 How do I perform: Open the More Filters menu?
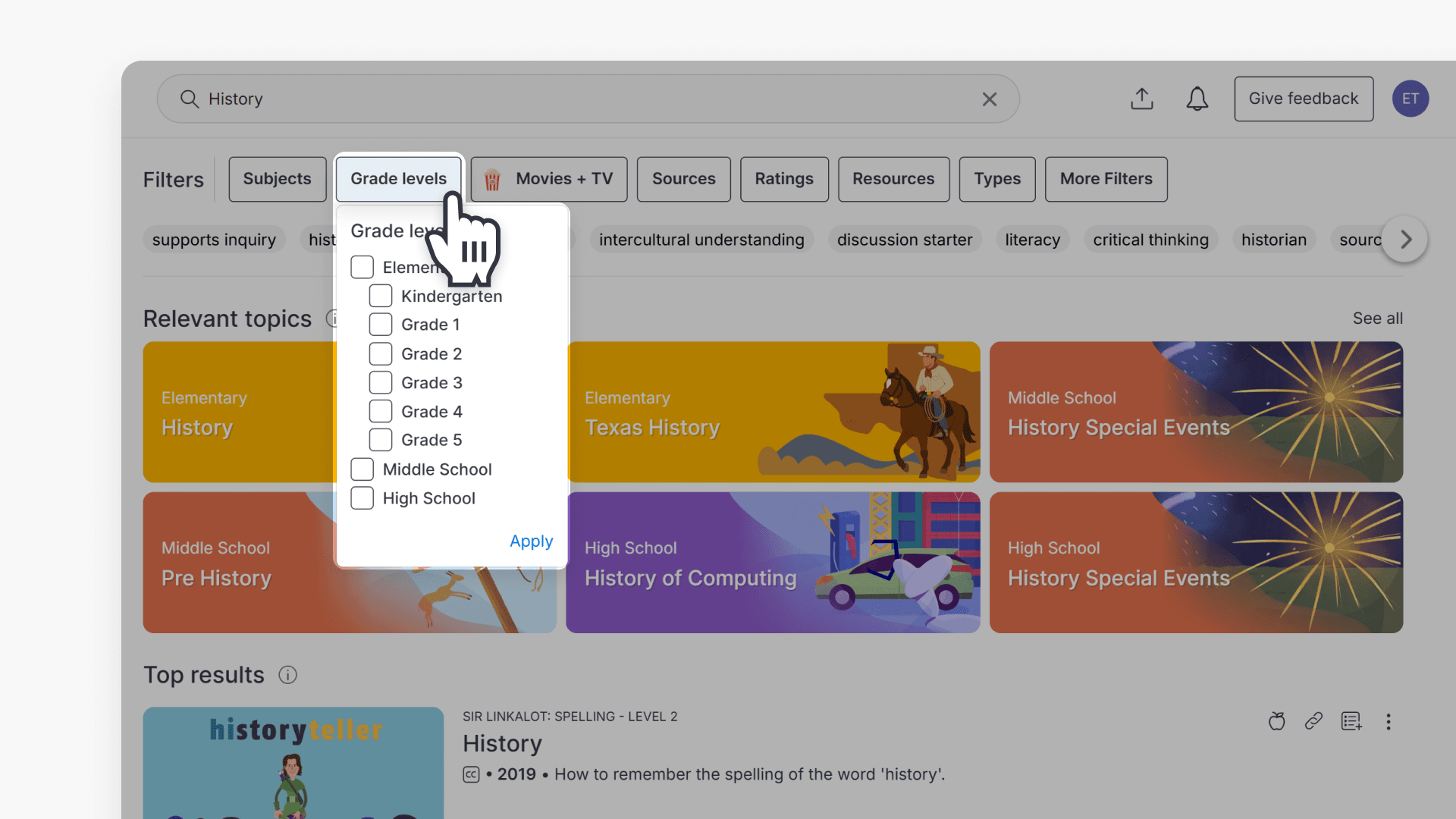point(1106,179)
